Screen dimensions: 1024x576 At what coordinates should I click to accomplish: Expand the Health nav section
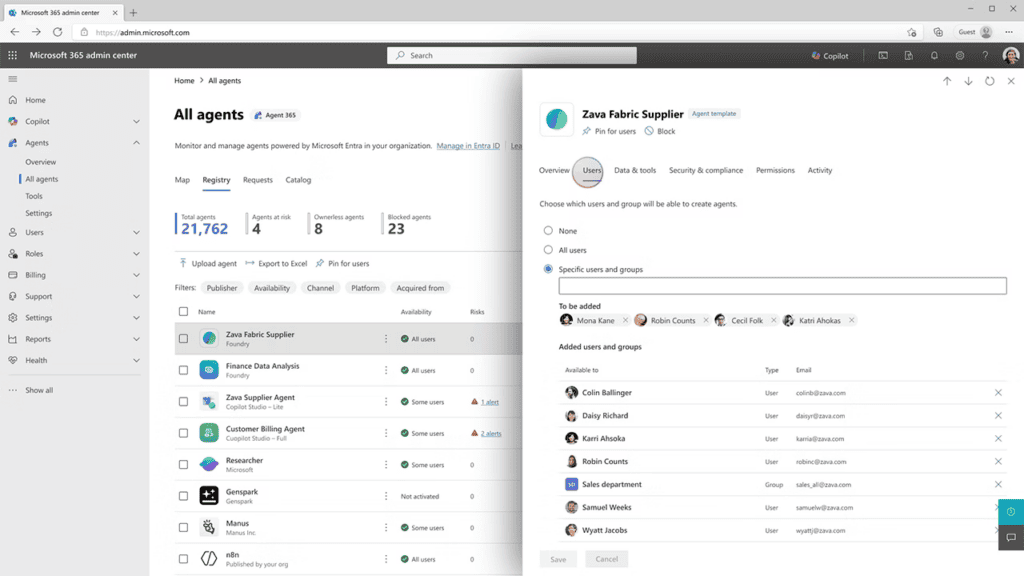[x=136, y=360]
